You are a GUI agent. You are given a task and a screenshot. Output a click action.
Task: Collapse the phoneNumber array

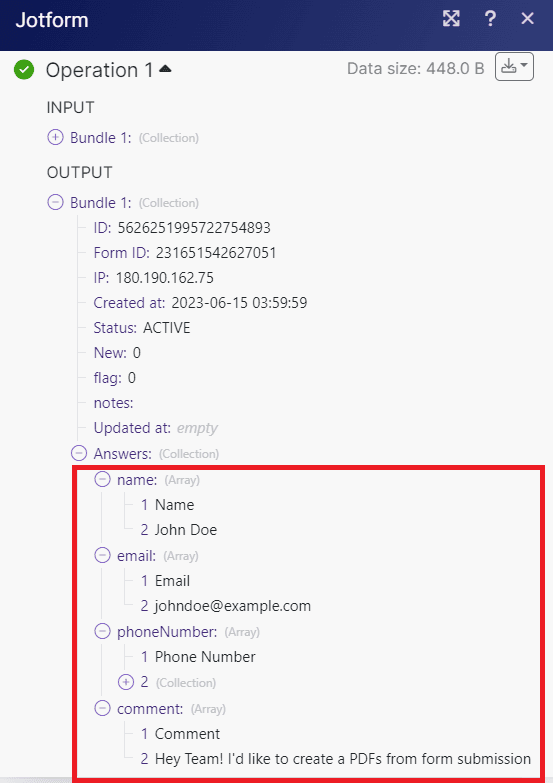click(x=102, y=631)
